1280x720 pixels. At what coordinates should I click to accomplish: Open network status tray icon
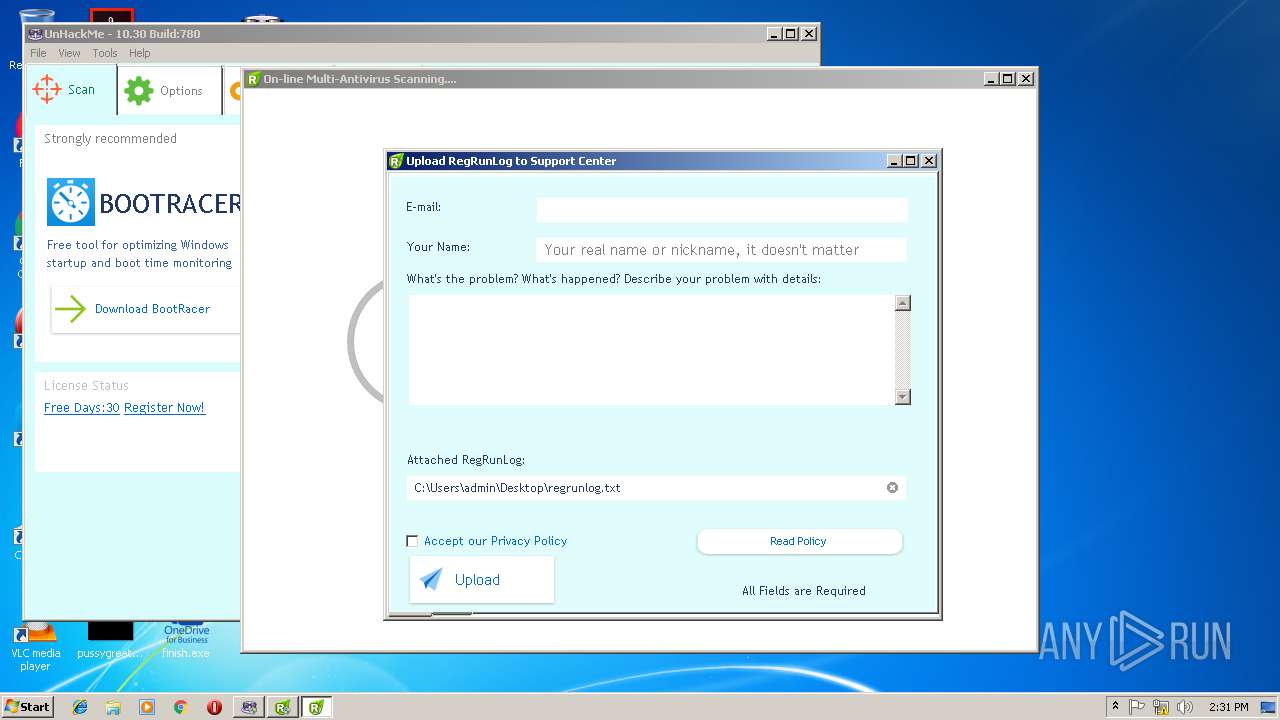[x=1161, y=707]
